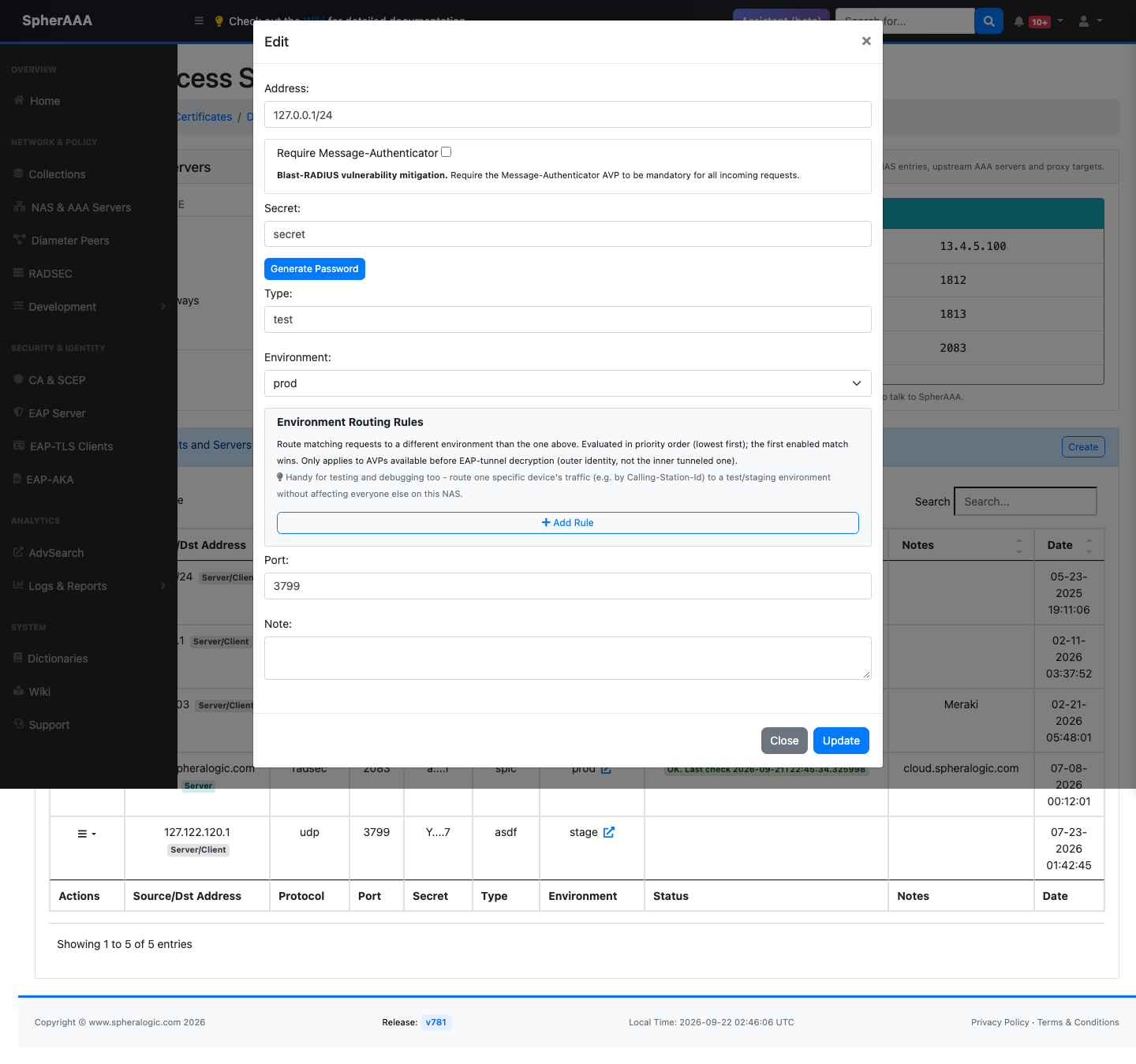Click the Update button in the dialog

841,741
